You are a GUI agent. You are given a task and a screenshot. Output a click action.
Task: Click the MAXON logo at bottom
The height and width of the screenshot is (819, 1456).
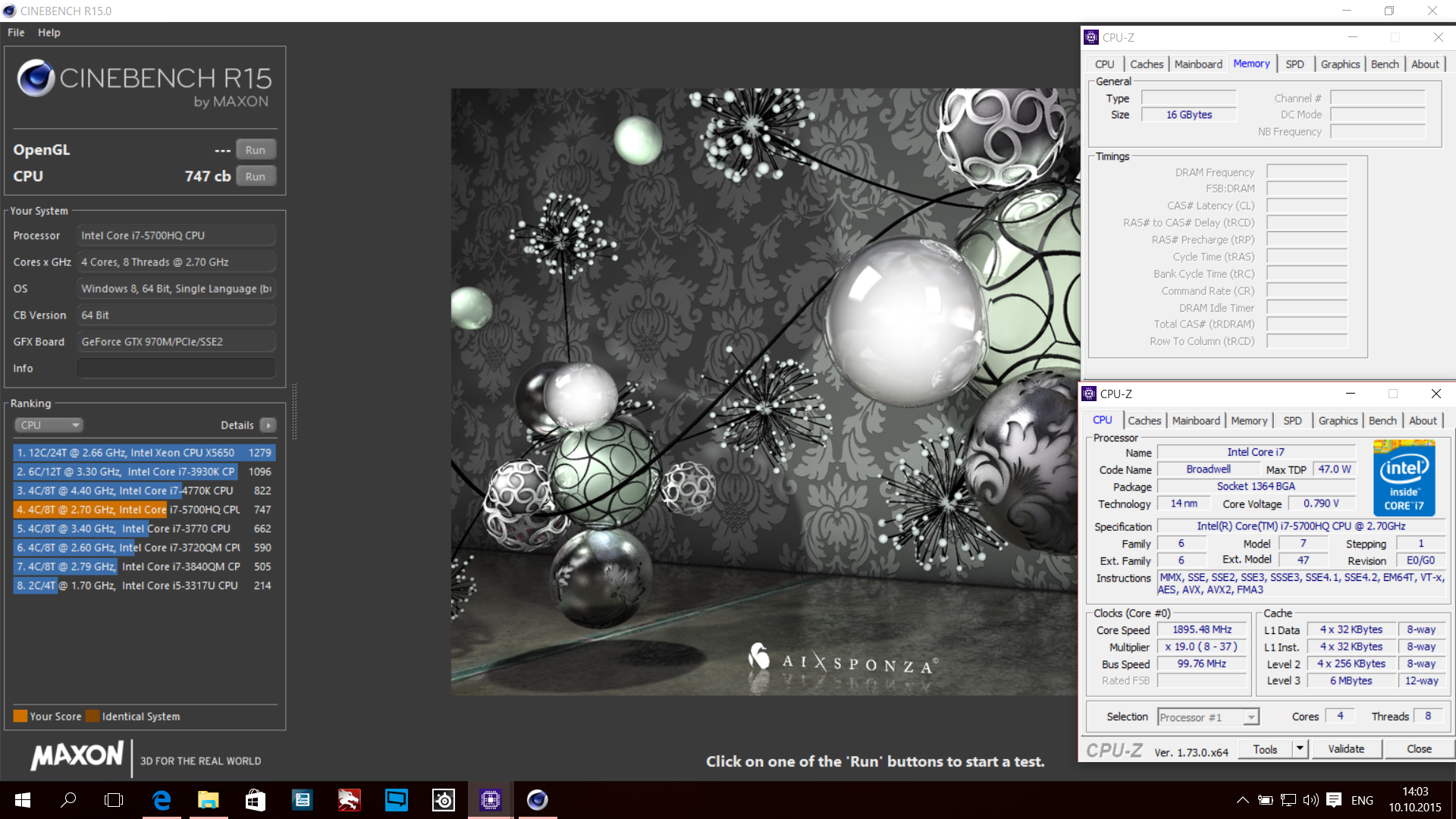[77, 755]
